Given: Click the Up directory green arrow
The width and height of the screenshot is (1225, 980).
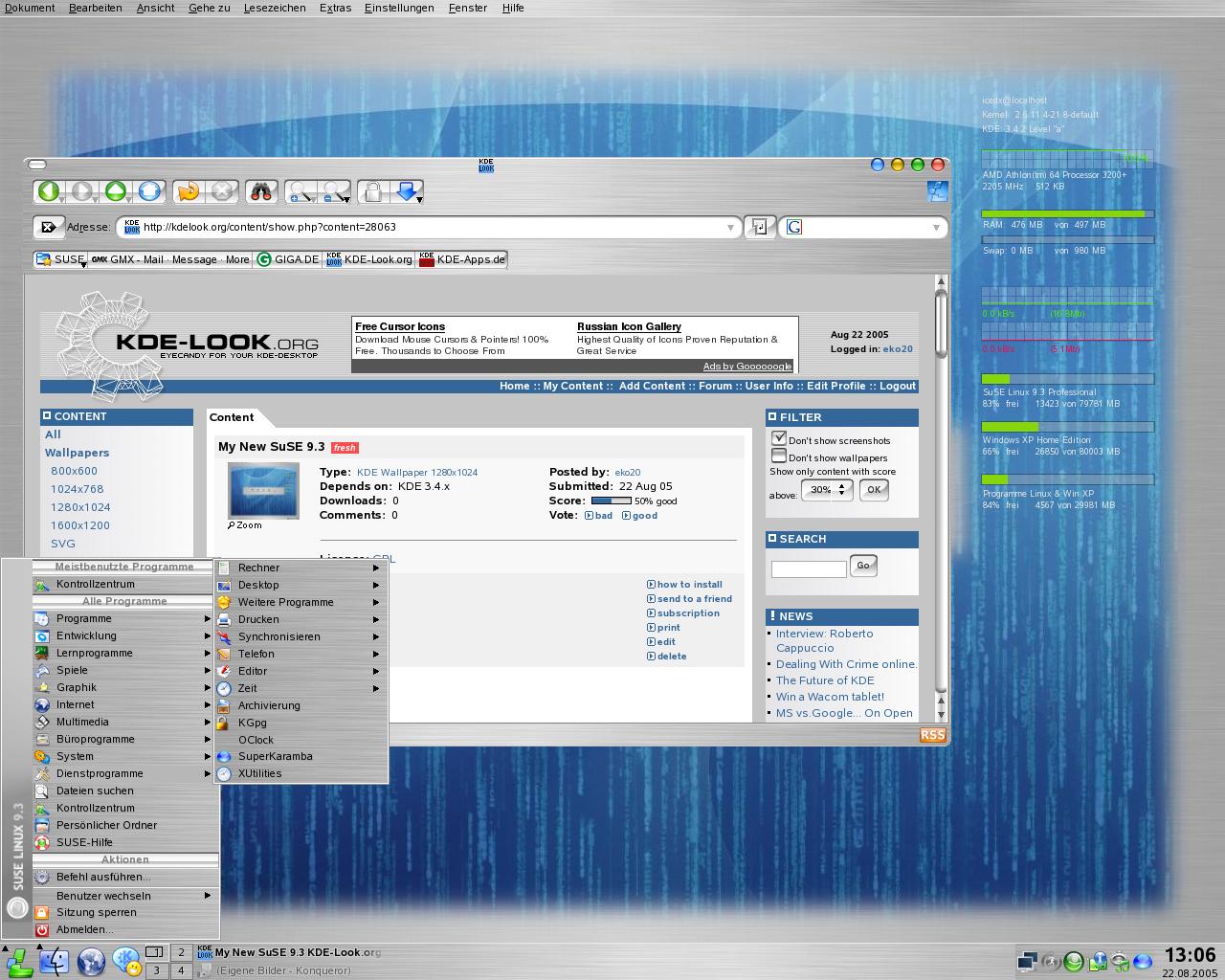Looking at the screenshot, I should [x=116, y=191].
